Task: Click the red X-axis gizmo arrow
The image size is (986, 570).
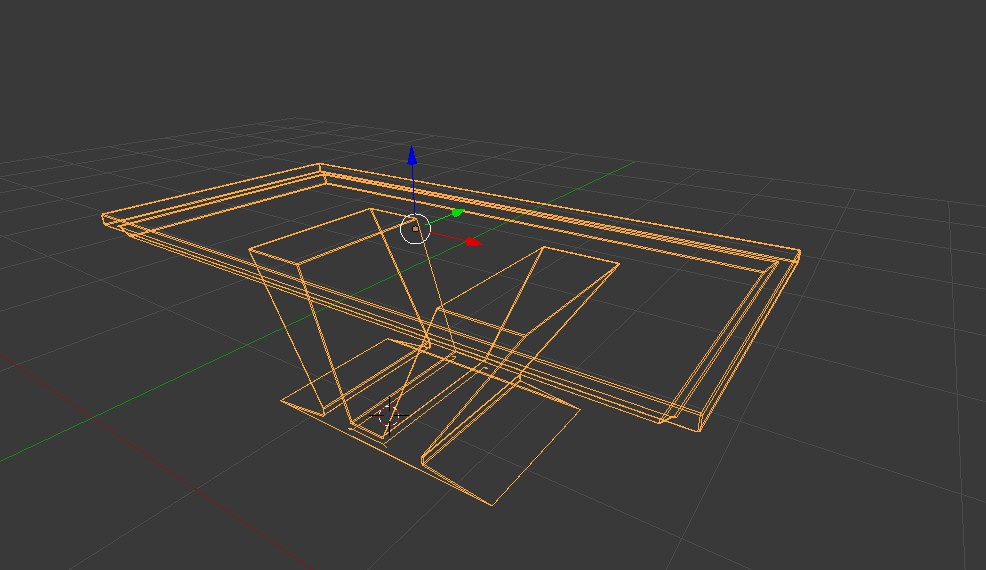Action: click(474, 242)
